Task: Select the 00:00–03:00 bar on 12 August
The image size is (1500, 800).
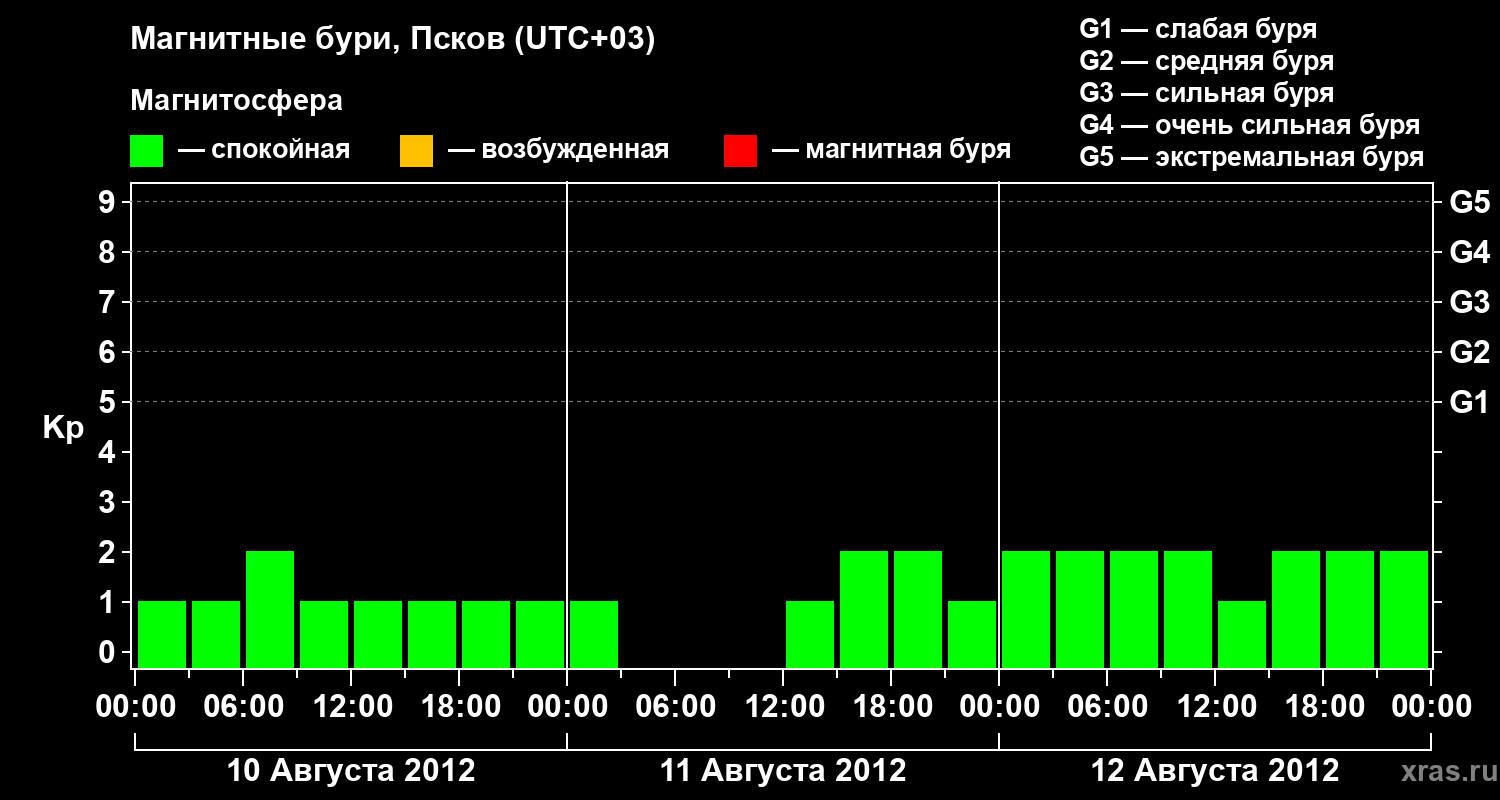Action: (1026, 609)
